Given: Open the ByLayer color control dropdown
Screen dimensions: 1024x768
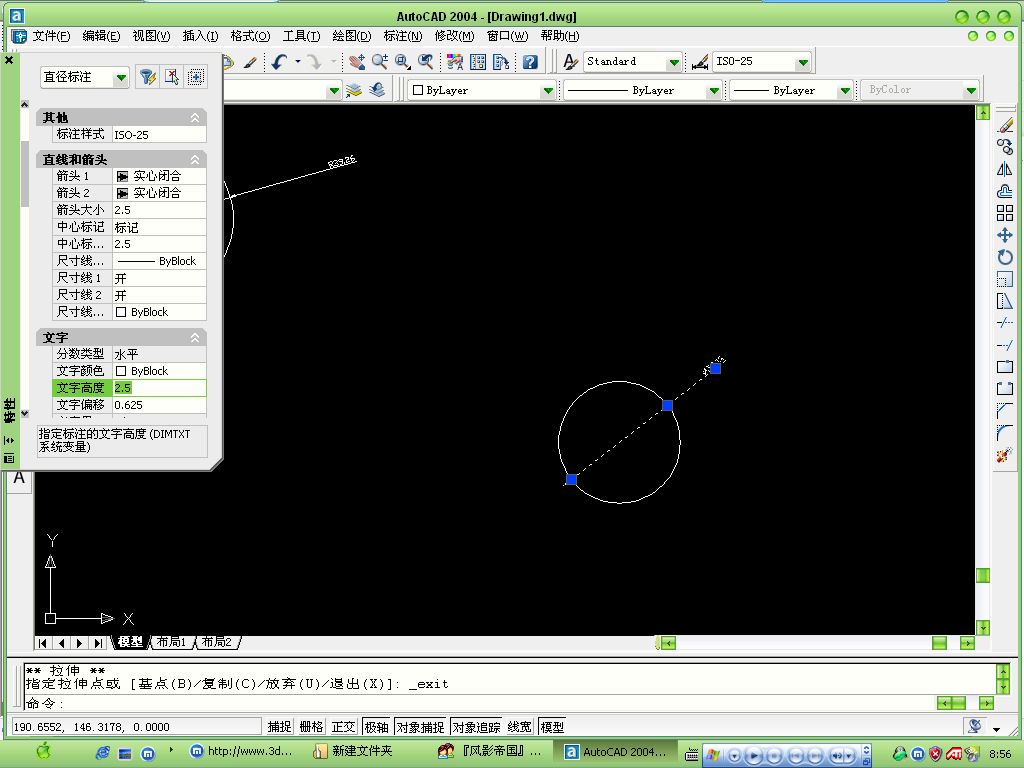Looking at the screenshot, I should tap(481, 90).
